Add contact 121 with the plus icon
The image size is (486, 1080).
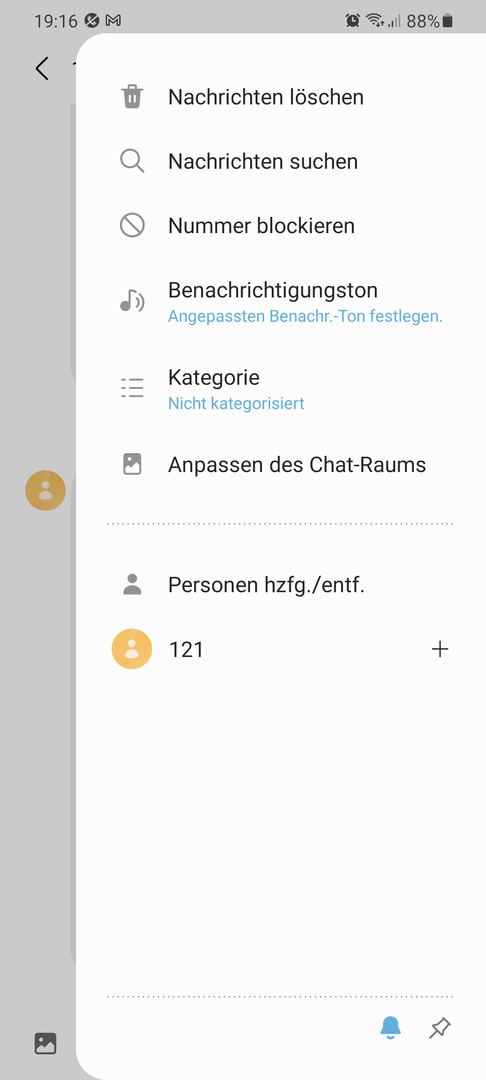439,649
